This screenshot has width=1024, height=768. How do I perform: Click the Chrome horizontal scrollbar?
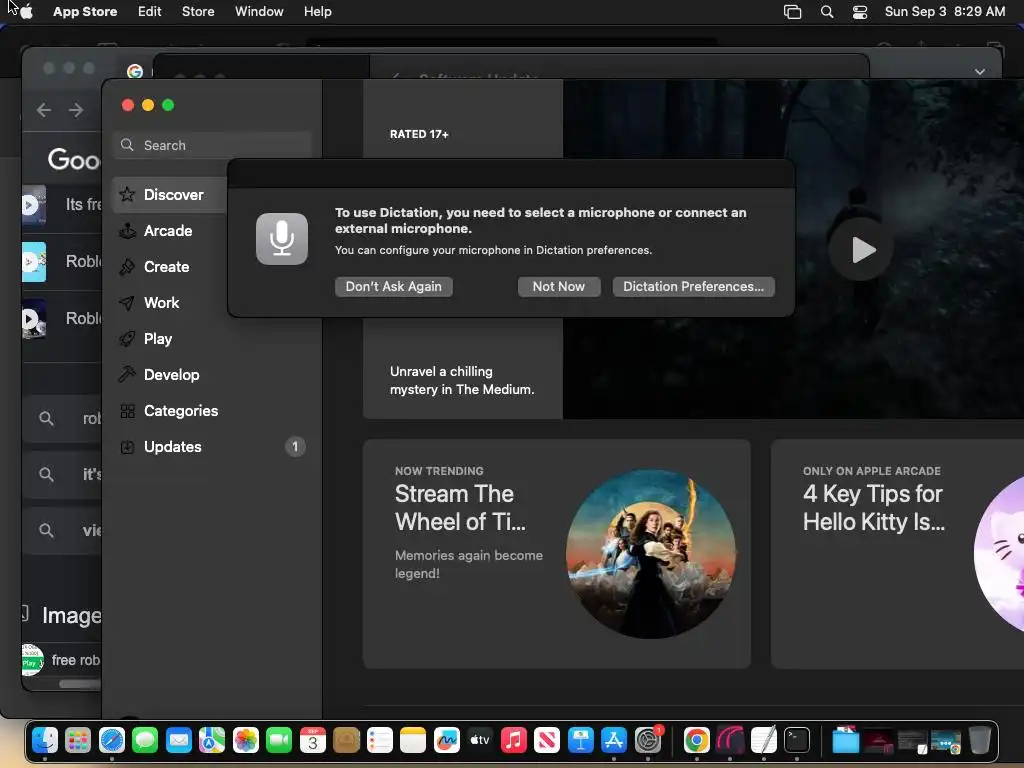[x=80, y=684]
